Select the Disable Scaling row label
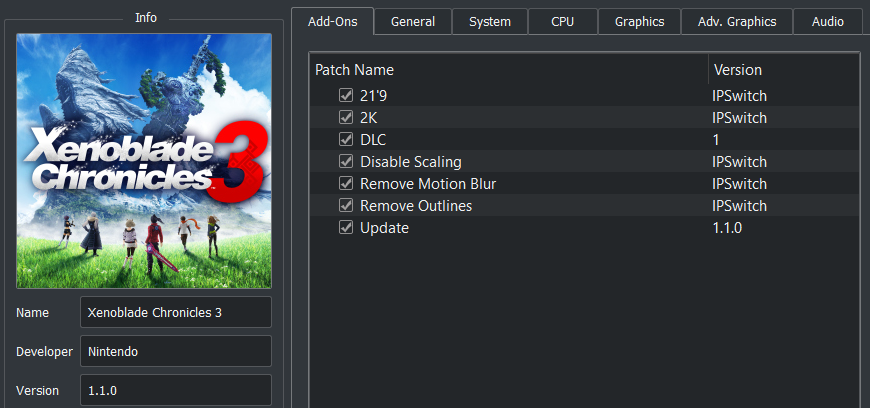The image size is (870, 408). click(411, 162)
